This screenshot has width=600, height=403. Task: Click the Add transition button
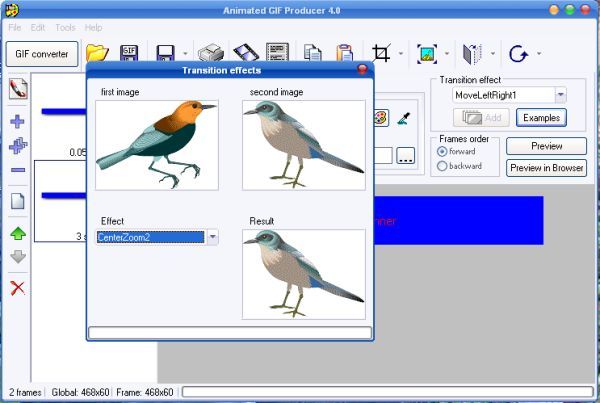481,117
